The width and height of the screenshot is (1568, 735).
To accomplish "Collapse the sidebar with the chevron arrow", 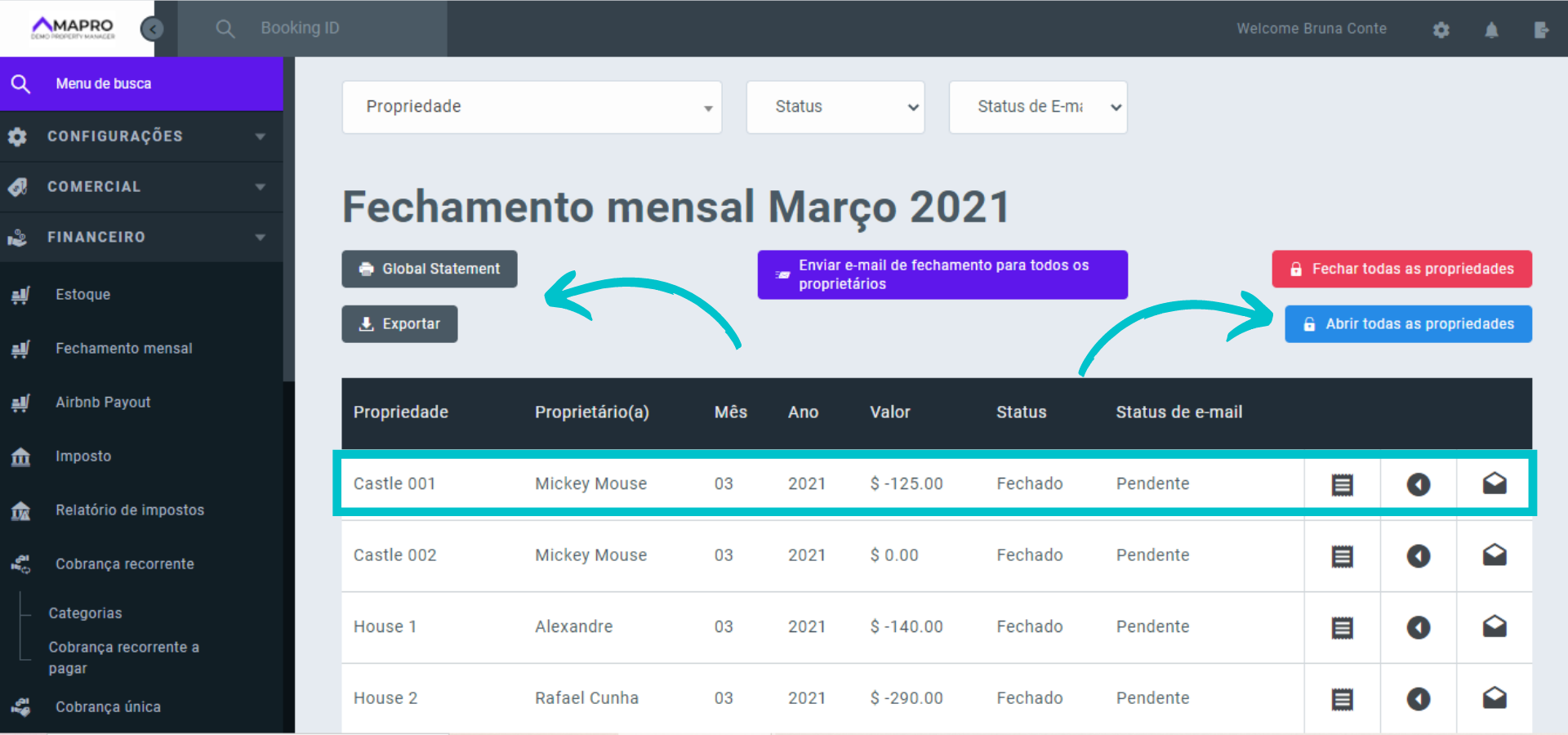I will pyautogui.click(x=152, y=28).
